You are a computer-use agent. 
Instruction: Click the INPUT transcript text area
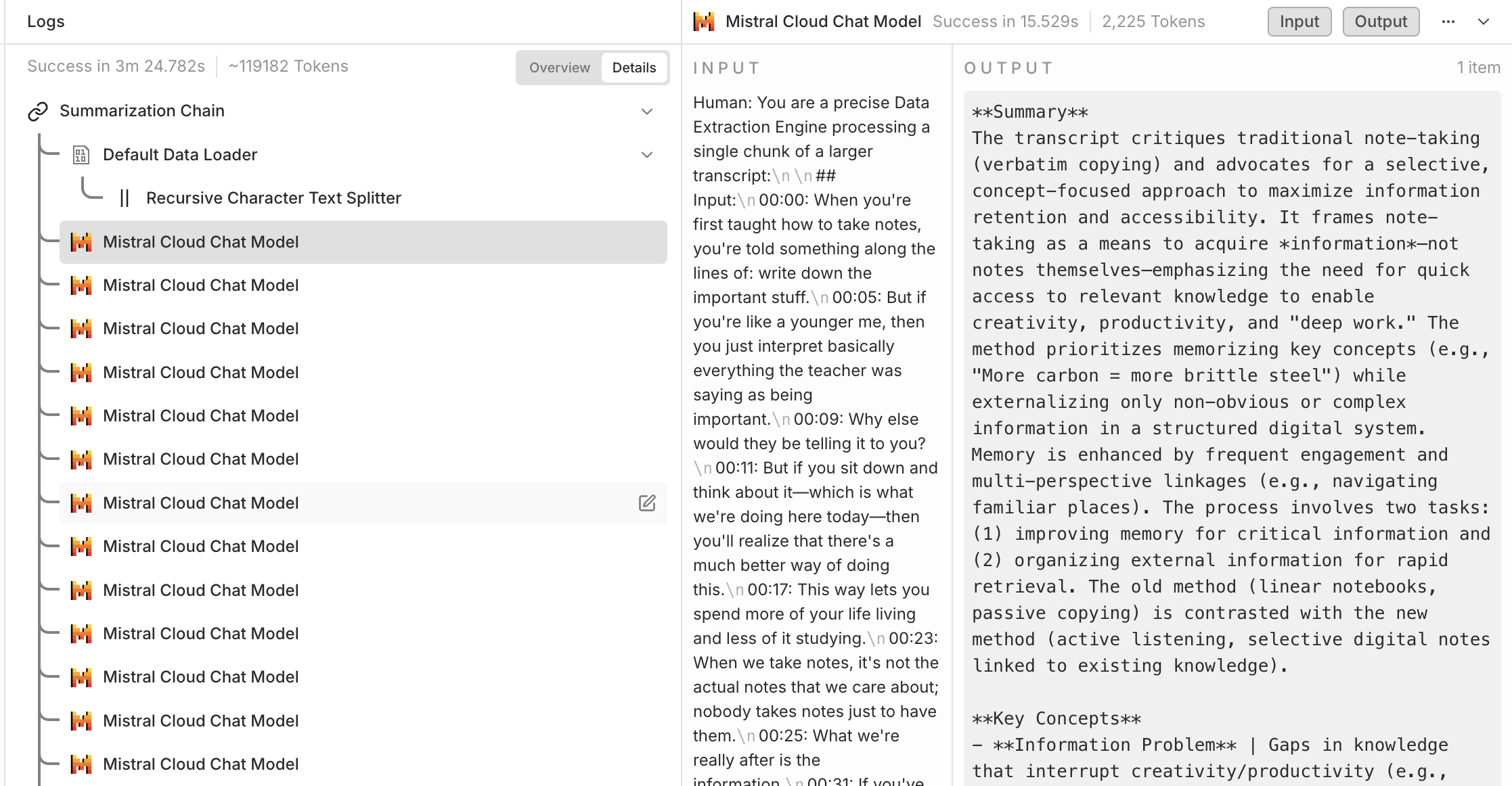tap(815, 406)
